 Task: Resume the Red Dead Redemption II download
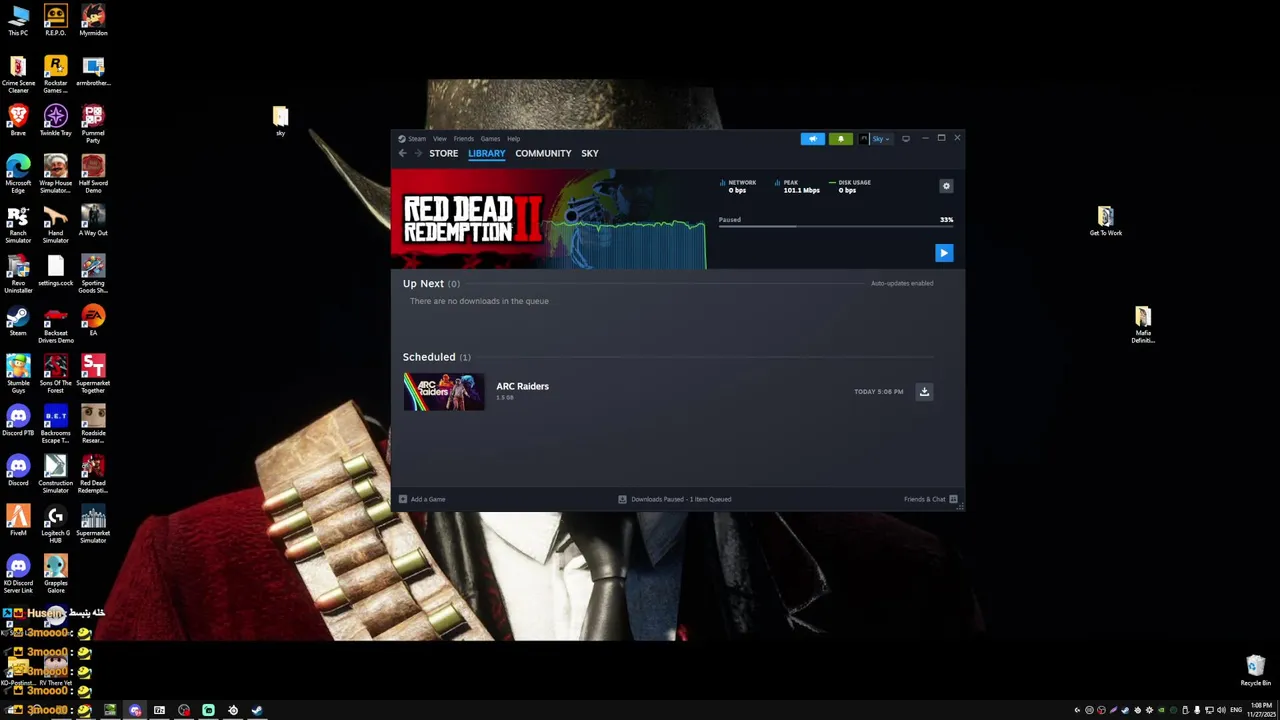pos(944,253)
